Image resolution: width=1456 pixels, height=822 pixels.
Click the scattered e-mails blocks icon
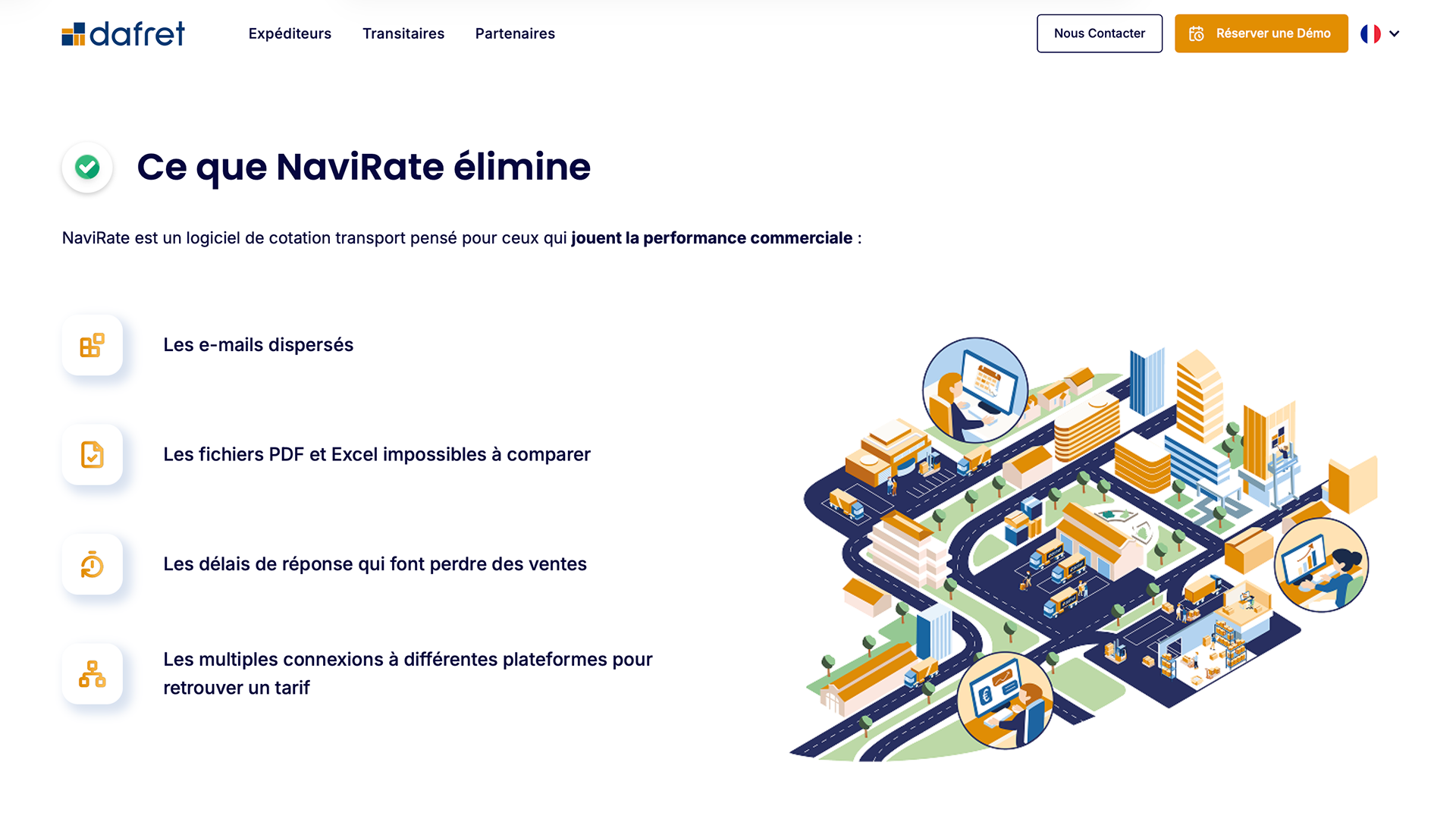[x=92, y=345]
